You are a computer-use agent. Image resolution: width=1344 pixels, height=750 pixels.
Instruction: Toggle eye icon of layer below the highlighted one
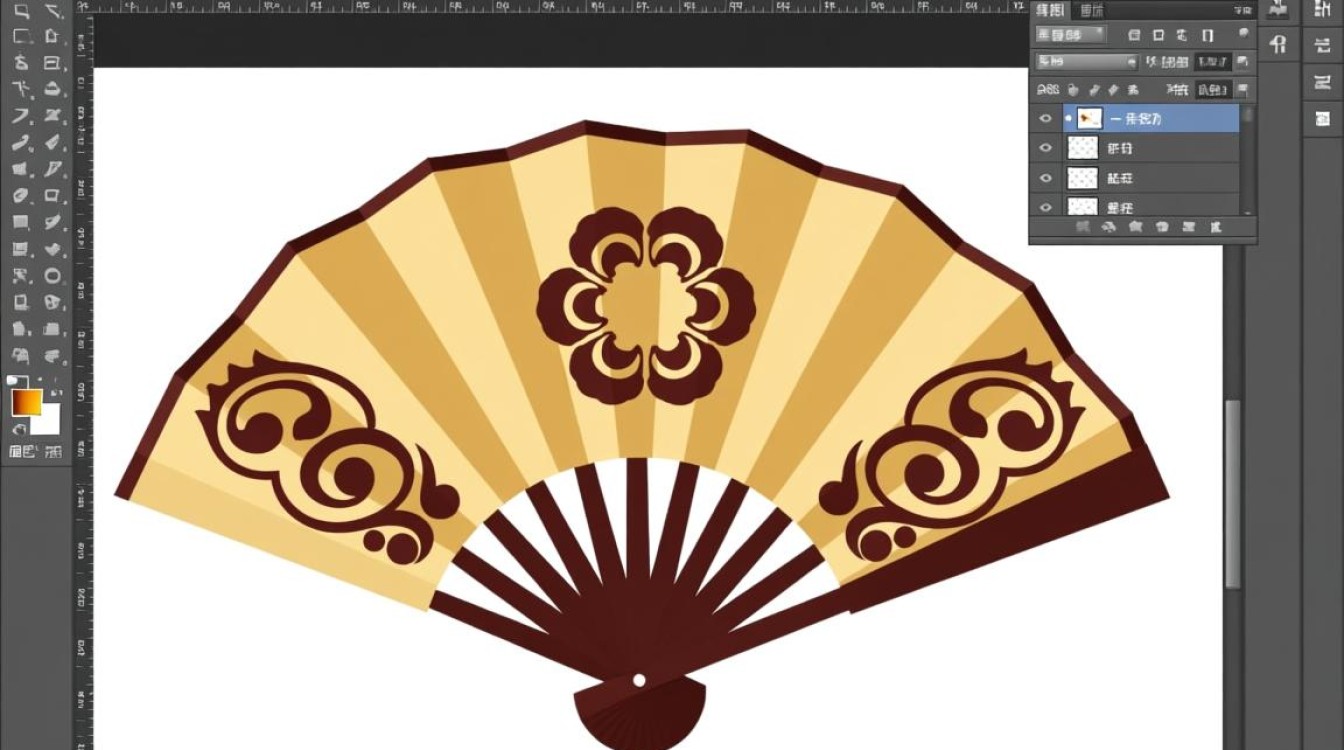coord(1046,148)
